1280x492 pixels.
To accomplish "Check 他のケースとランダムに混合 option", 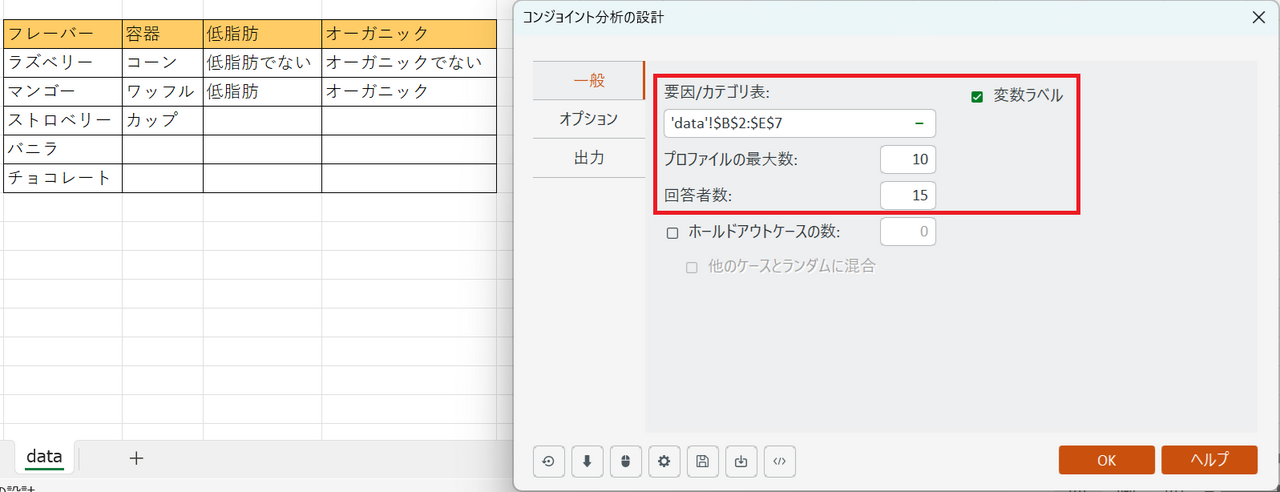I will (x=691, y=267).
